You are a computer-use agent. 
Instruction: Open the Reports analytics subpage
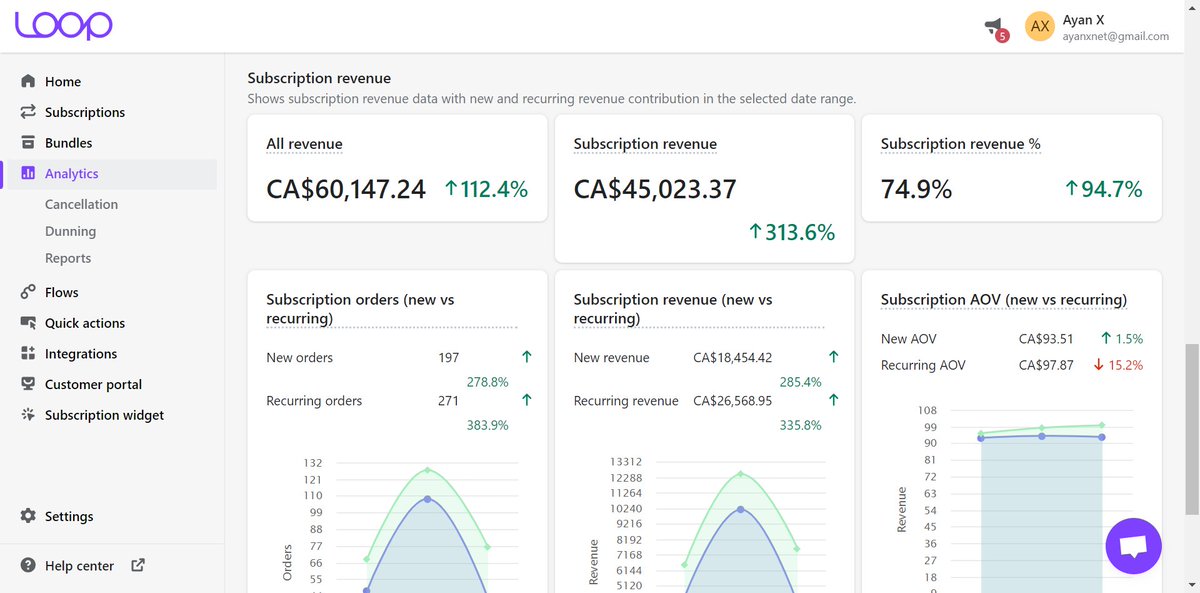(x=68, y=258)
